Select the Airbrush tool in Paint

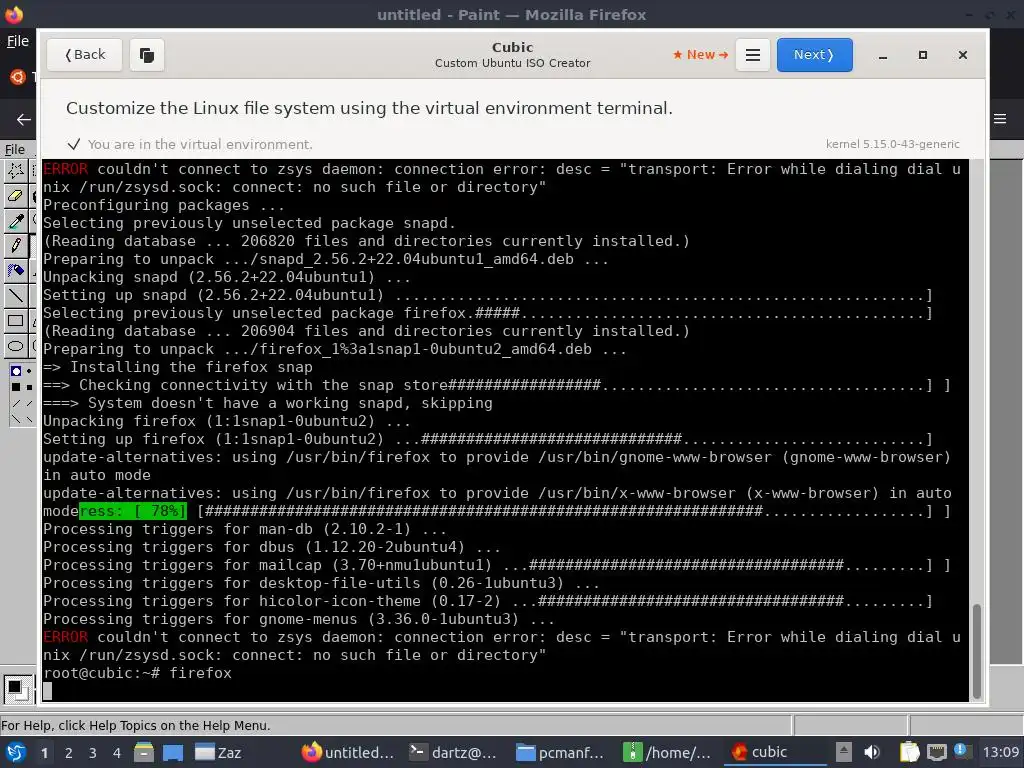pos(15,270)
